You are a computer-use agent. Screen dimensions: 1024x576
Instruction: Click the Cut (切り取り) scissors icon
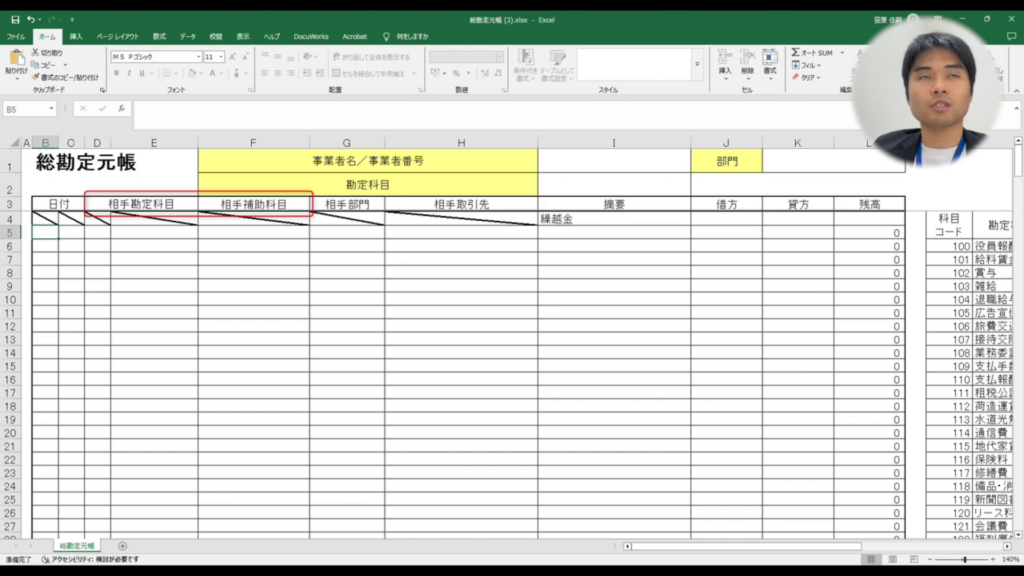coord(36,53)
